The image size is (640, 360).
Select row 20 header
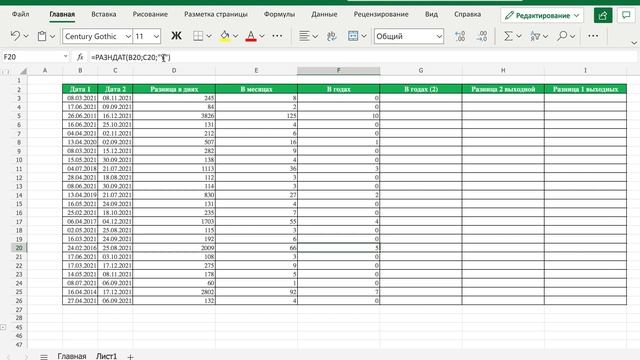[x=19, y=248]
